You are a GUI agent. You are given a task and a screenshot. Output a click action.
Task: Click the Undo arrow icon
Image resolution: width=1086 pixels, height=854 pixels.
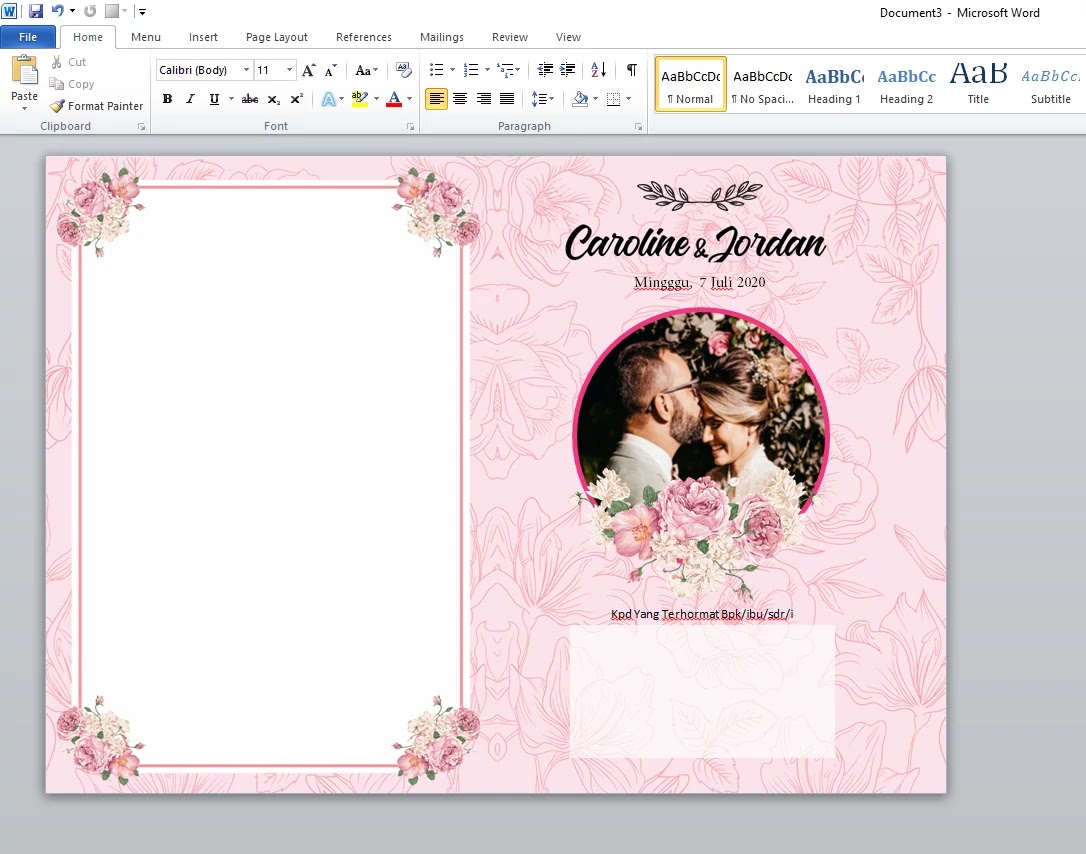57,11
